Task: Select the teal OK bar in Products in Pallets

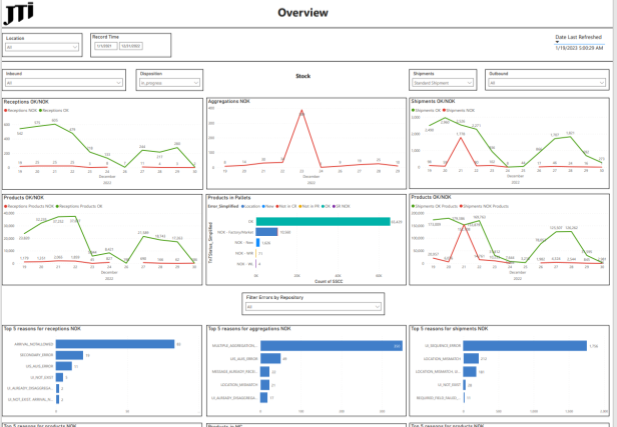Action: point(323,222)
